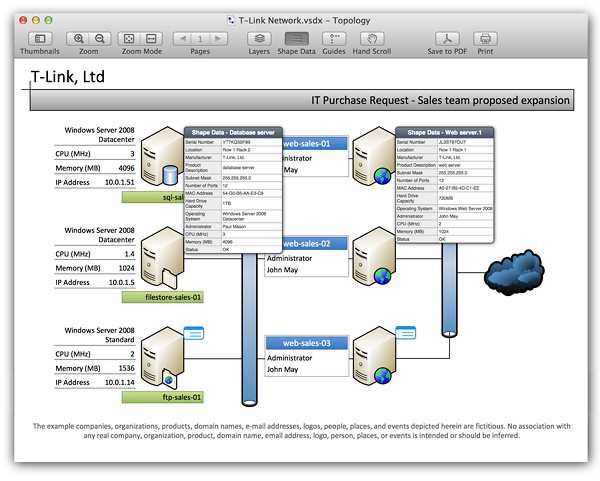Print the diagram
This screenshot has width=600, height=481.
coord(485,39)
